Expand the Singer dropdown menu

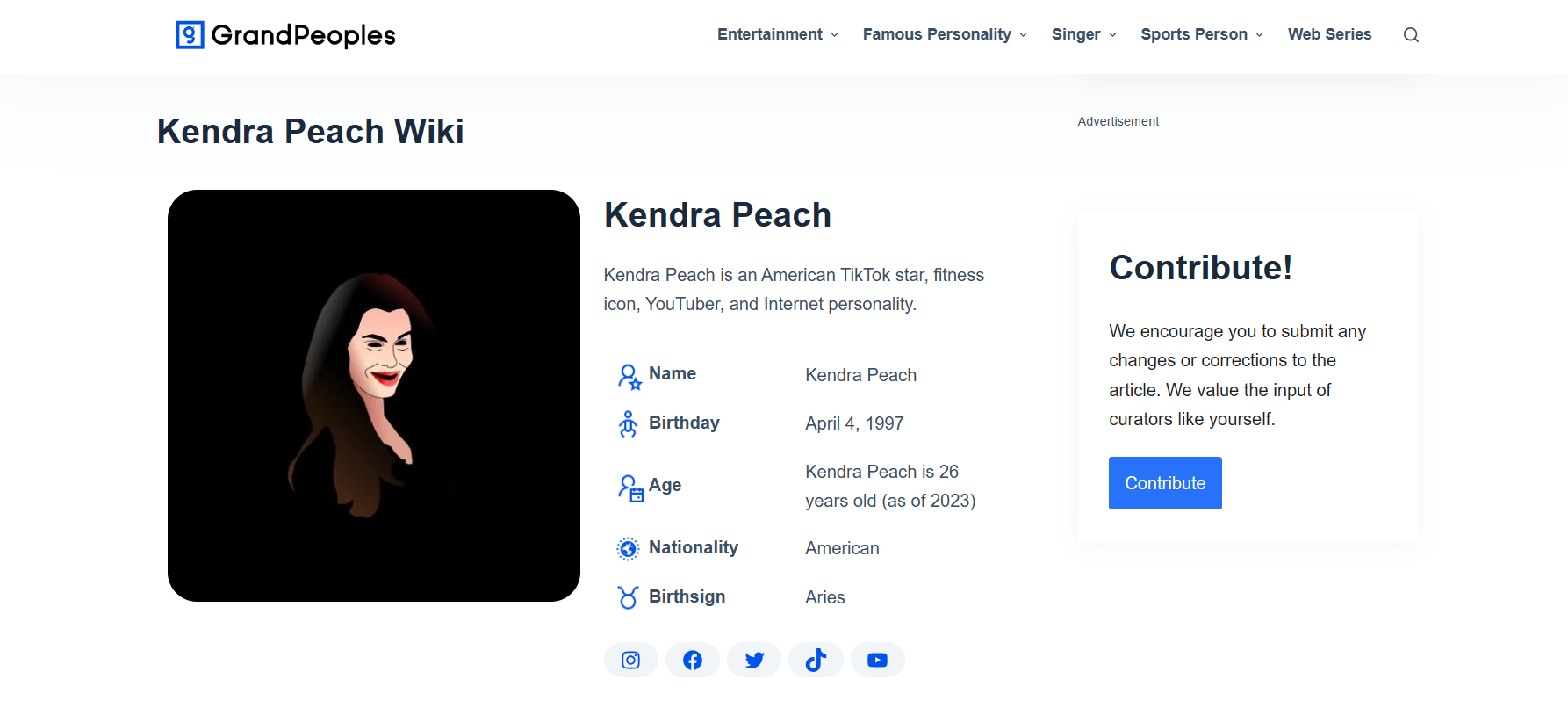click(1084, 34)
